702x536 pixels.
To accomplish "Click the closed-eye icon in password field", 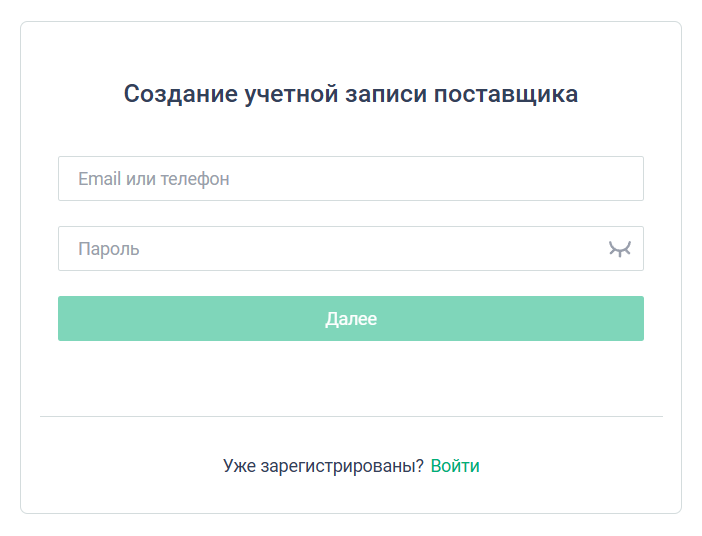I will coord(620,249).
